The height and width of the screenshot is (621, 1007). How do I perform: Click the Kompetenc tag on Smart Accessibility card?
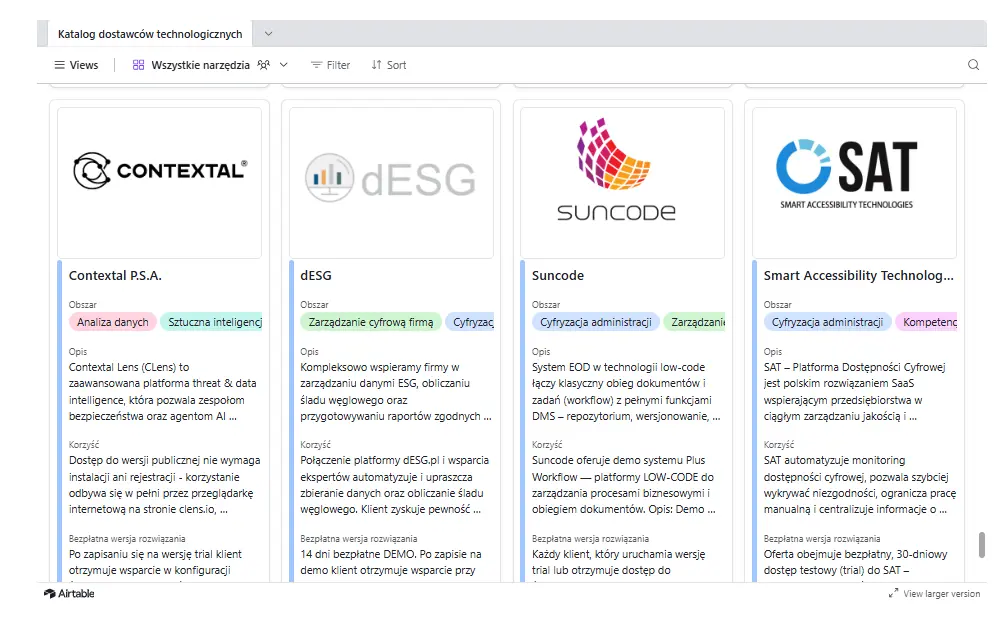(925, 322)
